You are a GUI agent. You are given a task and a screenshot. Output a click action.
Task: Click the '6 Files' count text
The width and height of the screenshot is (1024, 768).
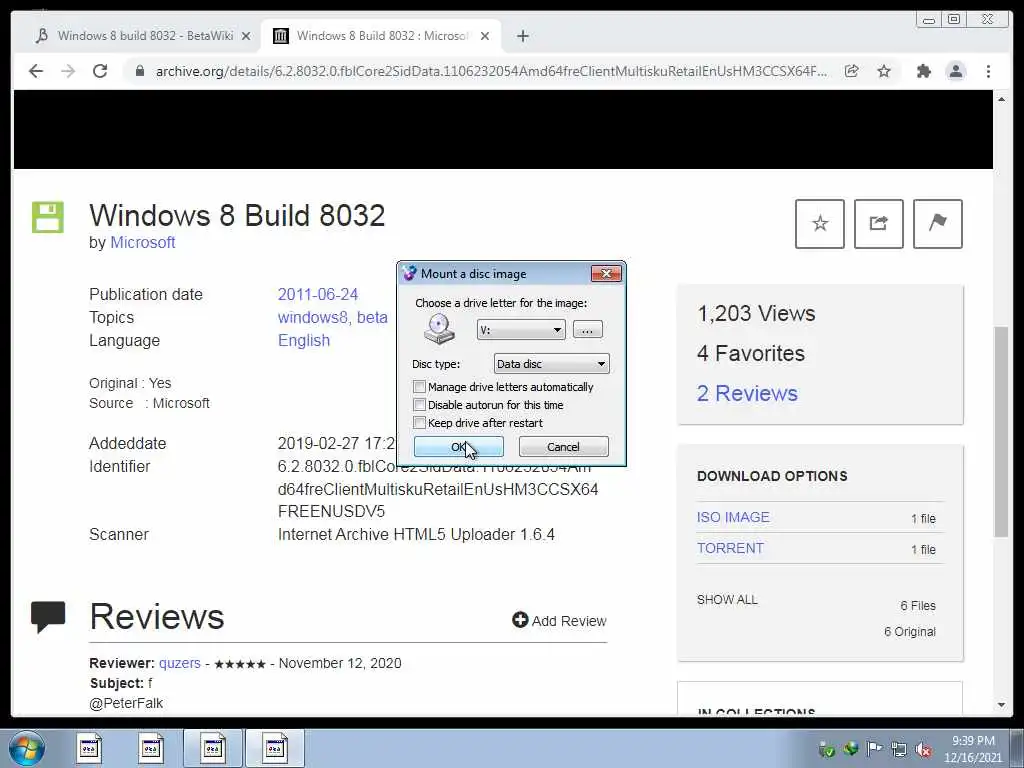click(918, 606)
